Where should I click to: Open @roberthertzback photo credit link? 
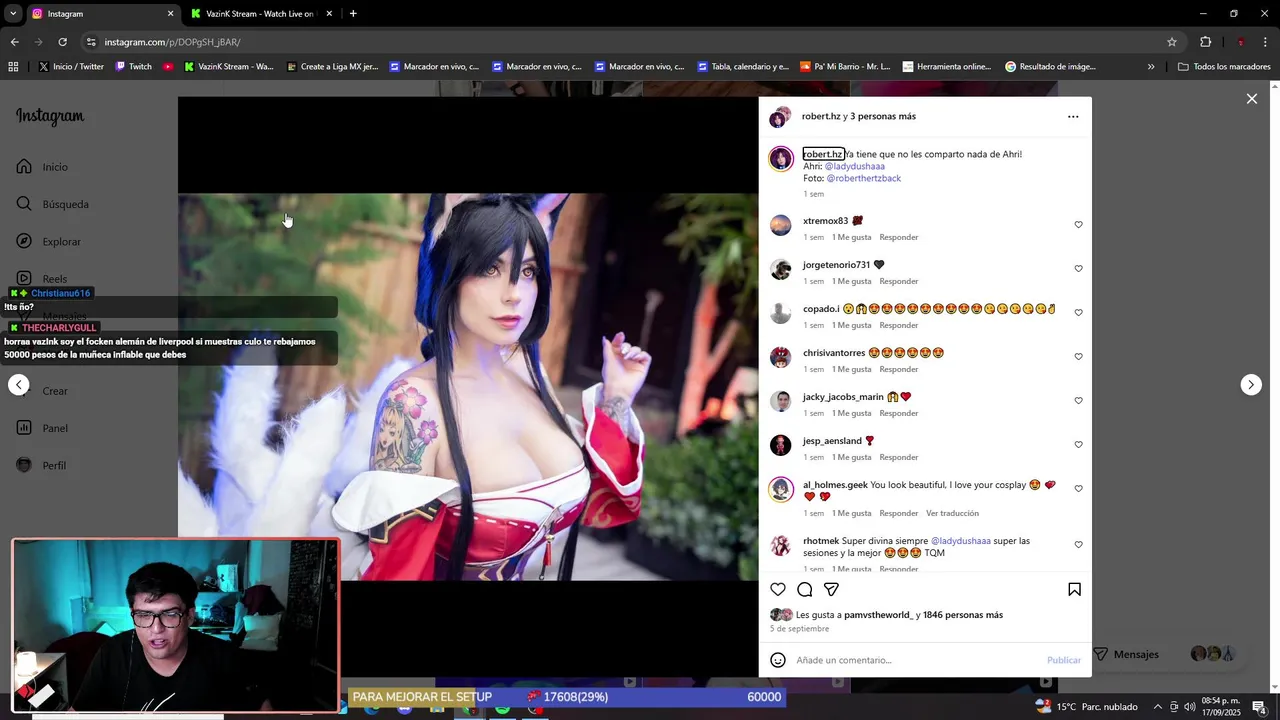tap(863, 178)
